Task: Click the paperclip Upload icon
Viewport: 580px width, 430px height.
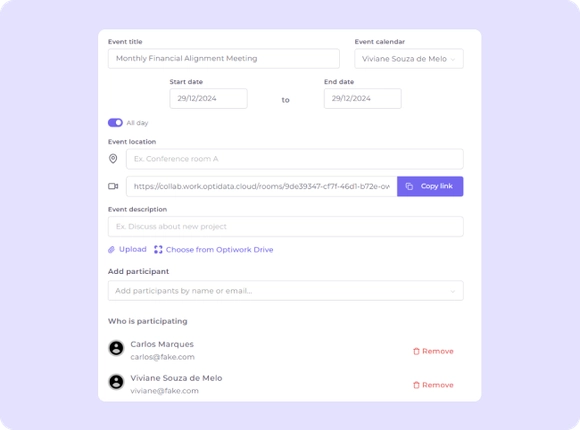Action: pos(111,249)
